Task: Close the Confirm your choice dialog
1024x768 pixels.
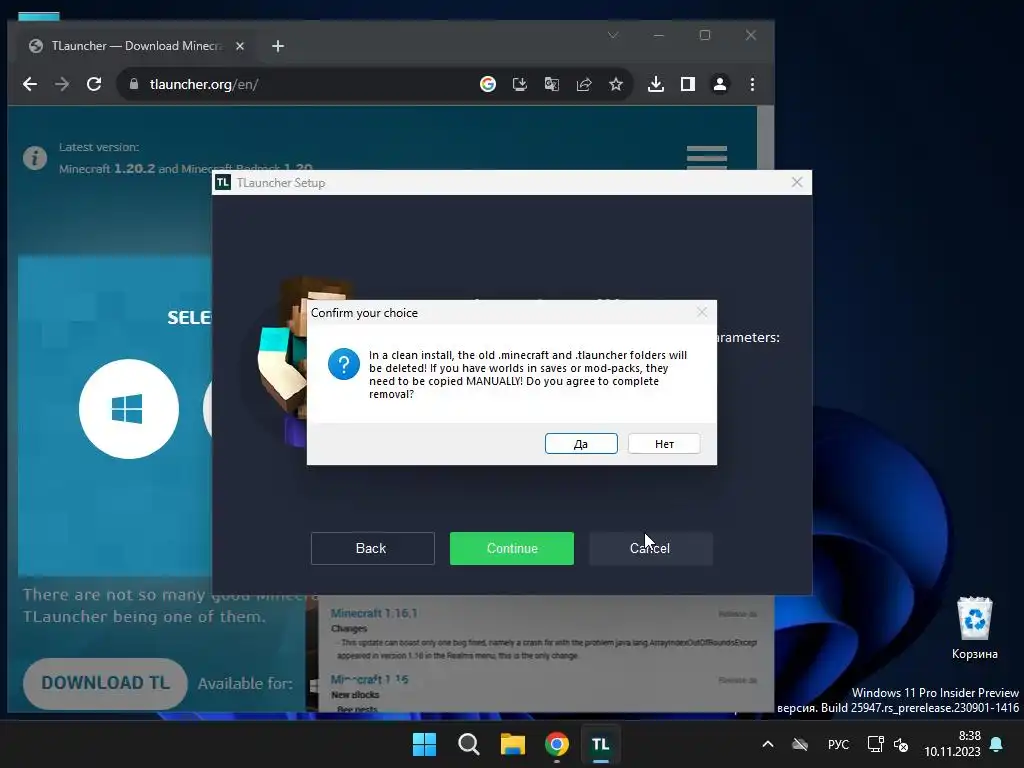Action: [702, 312]
